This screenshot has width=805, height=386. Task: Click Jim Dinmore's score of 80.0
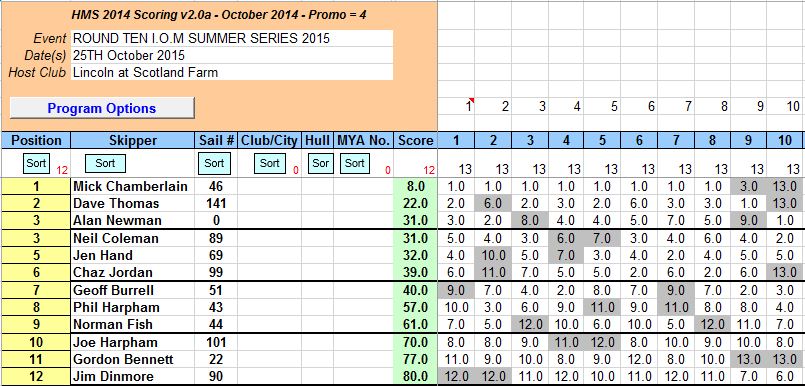tap(415, 376)
